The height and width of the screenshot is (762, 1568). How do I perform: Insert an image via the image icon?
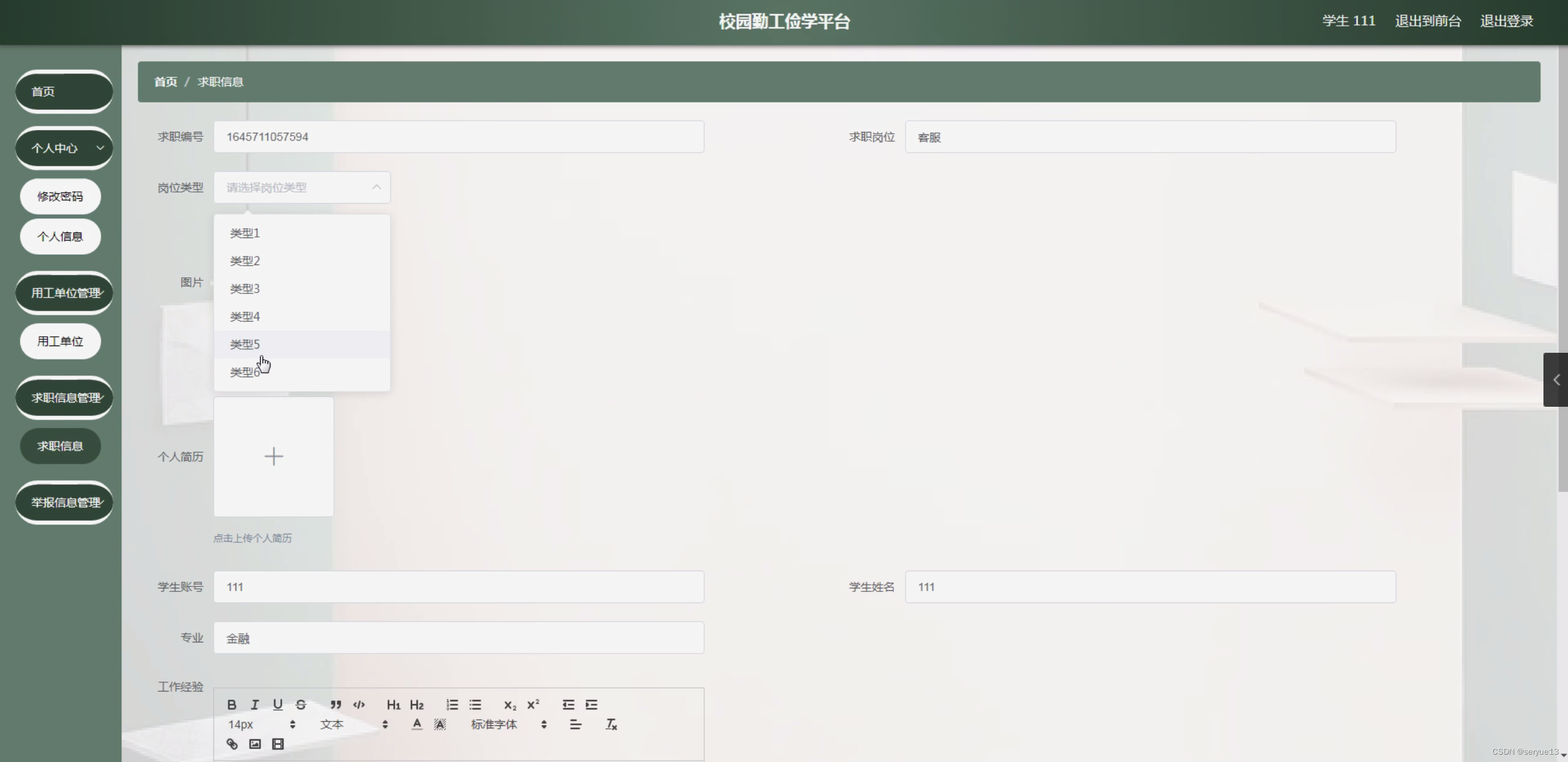click(254, 744)
